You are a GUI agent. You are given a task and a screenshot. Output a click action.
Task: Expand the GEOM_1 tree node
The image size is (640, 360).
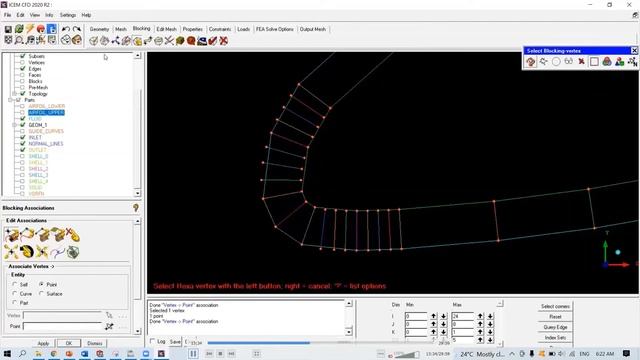pyautogui.click(x=15, y=125)
